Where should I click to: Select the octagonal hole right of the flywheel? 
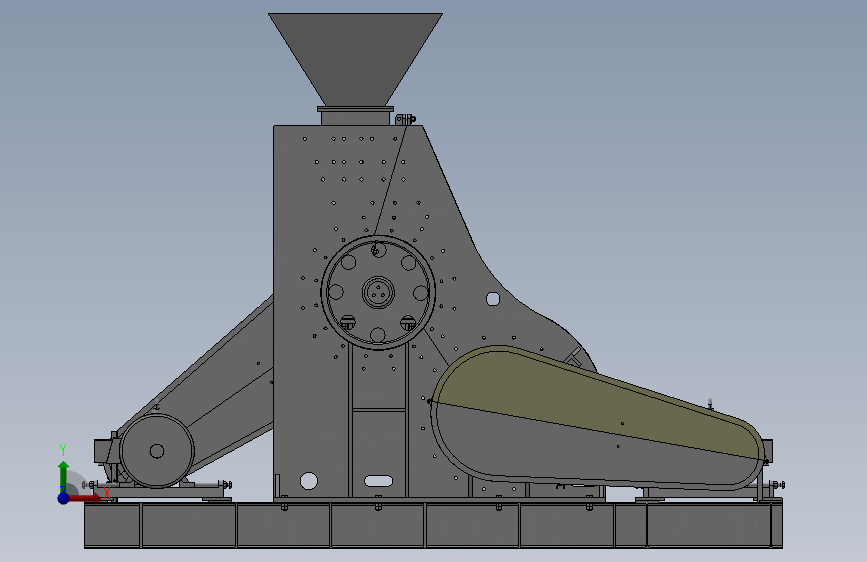[x=493, y=299]
